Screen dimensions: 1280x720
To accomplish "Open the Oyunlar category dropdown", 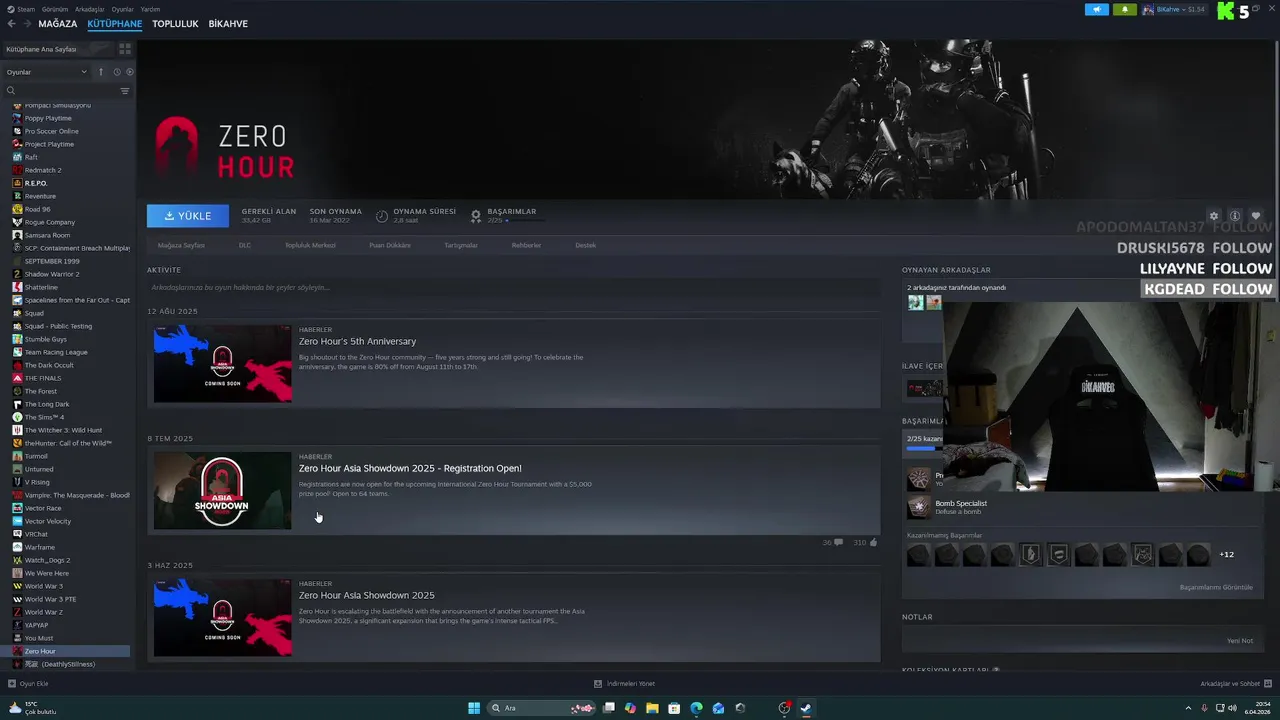I will [x=47, y=72].
